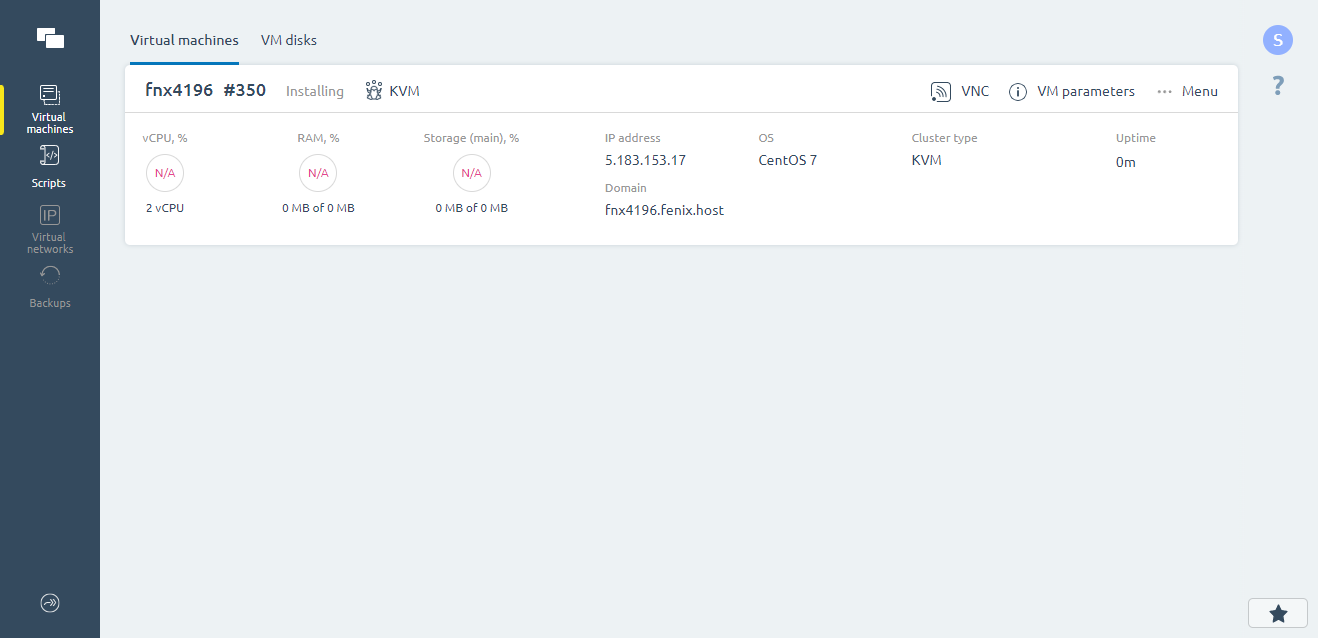Viewport: 1318px width, 638px height.
Task: Open the Backups sidebar icon
Action: coord(50,276)
